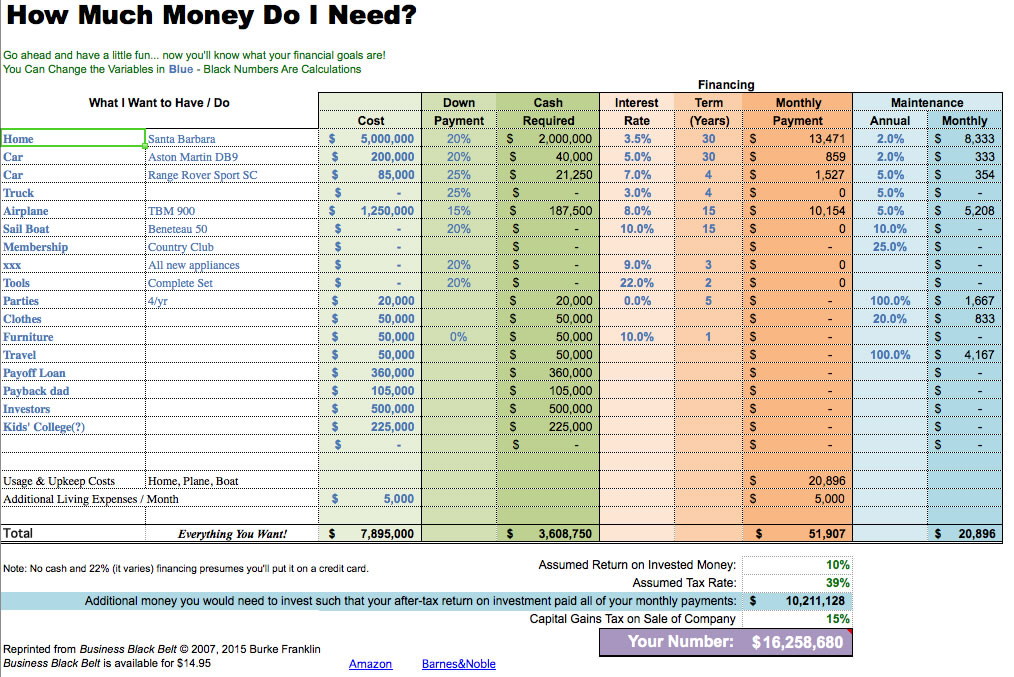Click the Airplane cost cell showing 1,250,000
Viewport: 1014px width, 677px height.
pos(370,211)
